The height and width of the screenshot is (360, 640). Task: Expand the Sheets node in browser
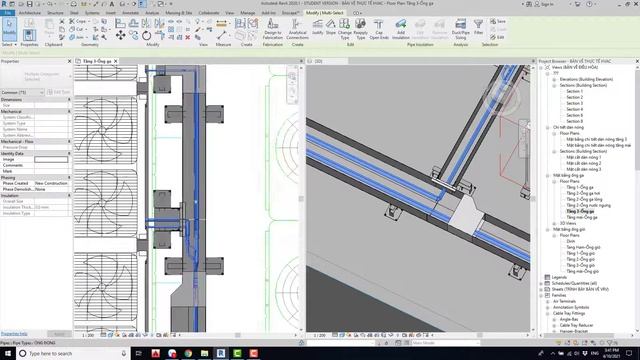[541, 290]
